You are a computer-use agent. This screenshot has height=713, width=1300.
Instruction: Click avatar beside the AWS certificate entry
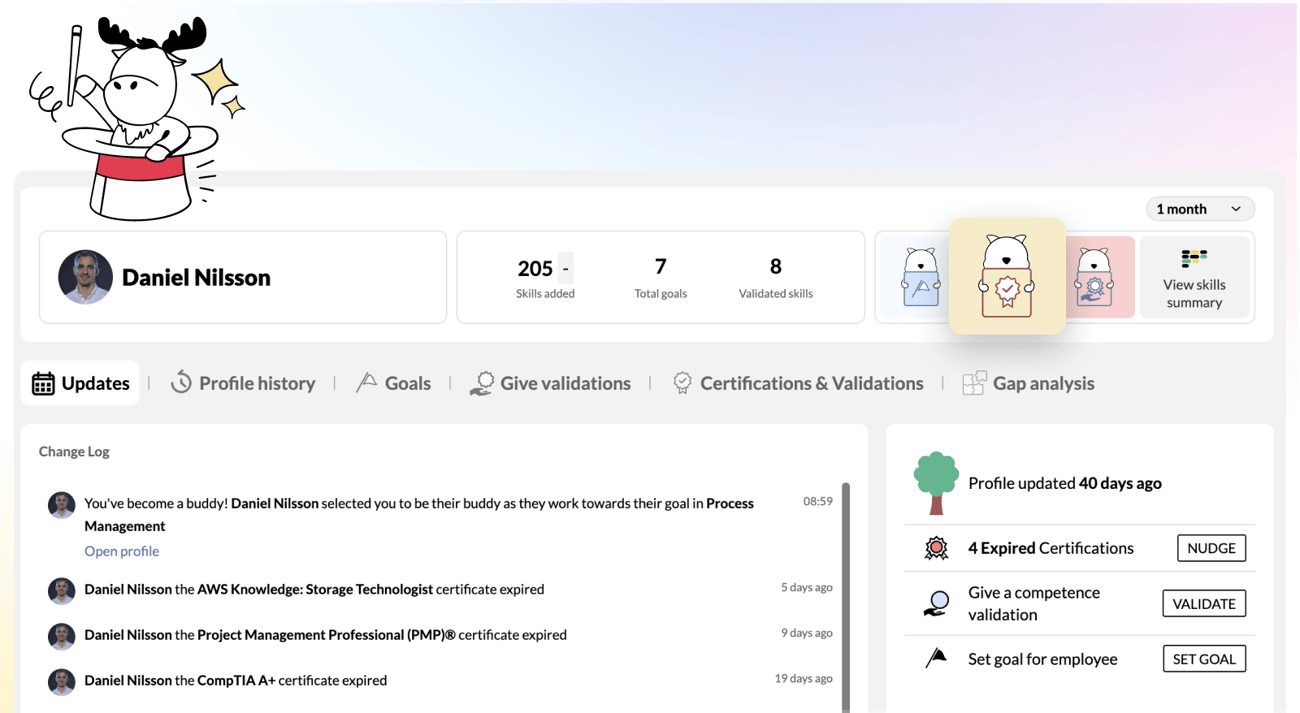[x=62, y=590]
